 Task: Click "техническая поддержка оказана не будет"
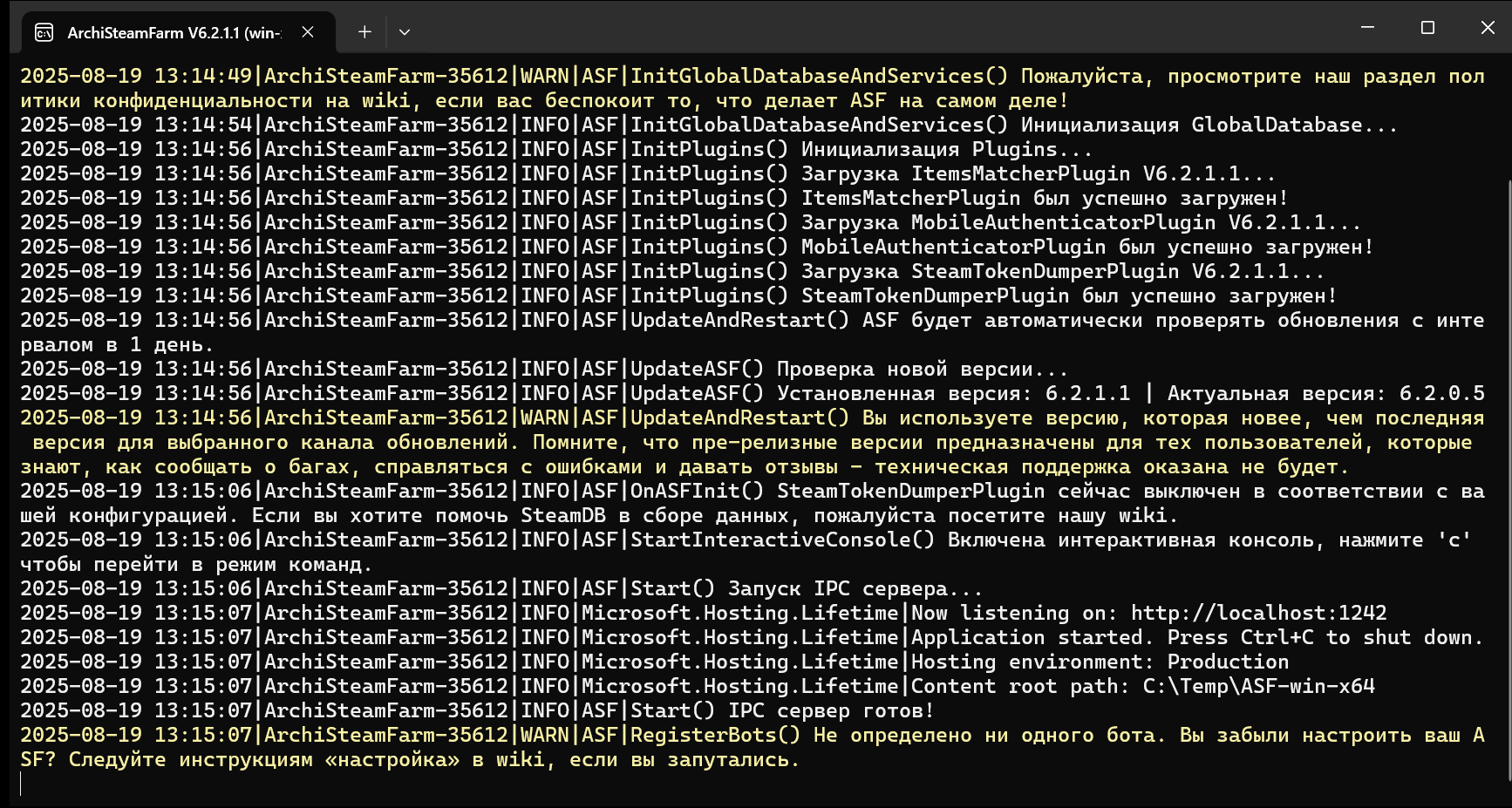click(1106, 467)
